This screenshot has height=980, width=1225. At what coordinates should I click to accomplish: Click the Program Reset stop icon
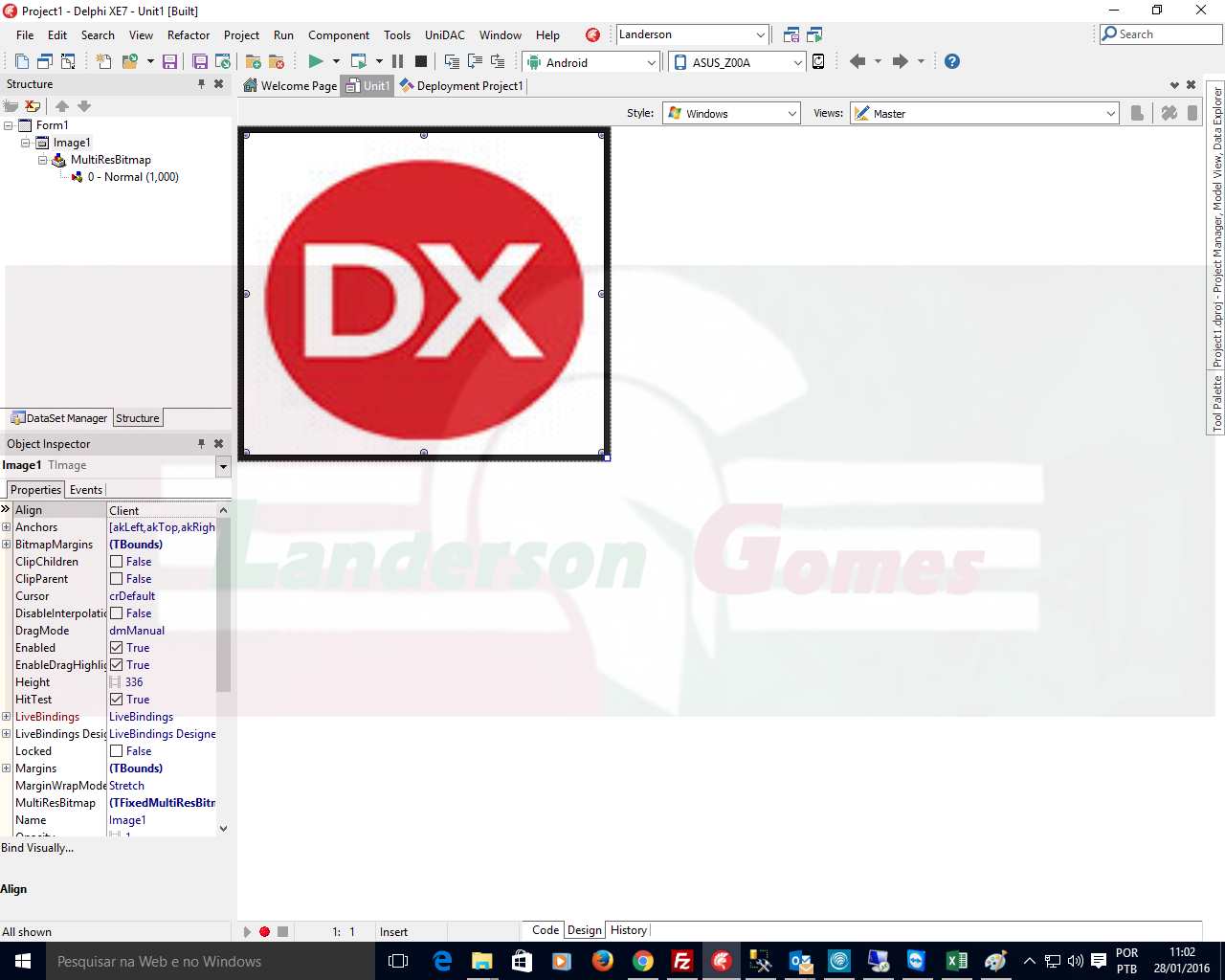coord(420,61)
